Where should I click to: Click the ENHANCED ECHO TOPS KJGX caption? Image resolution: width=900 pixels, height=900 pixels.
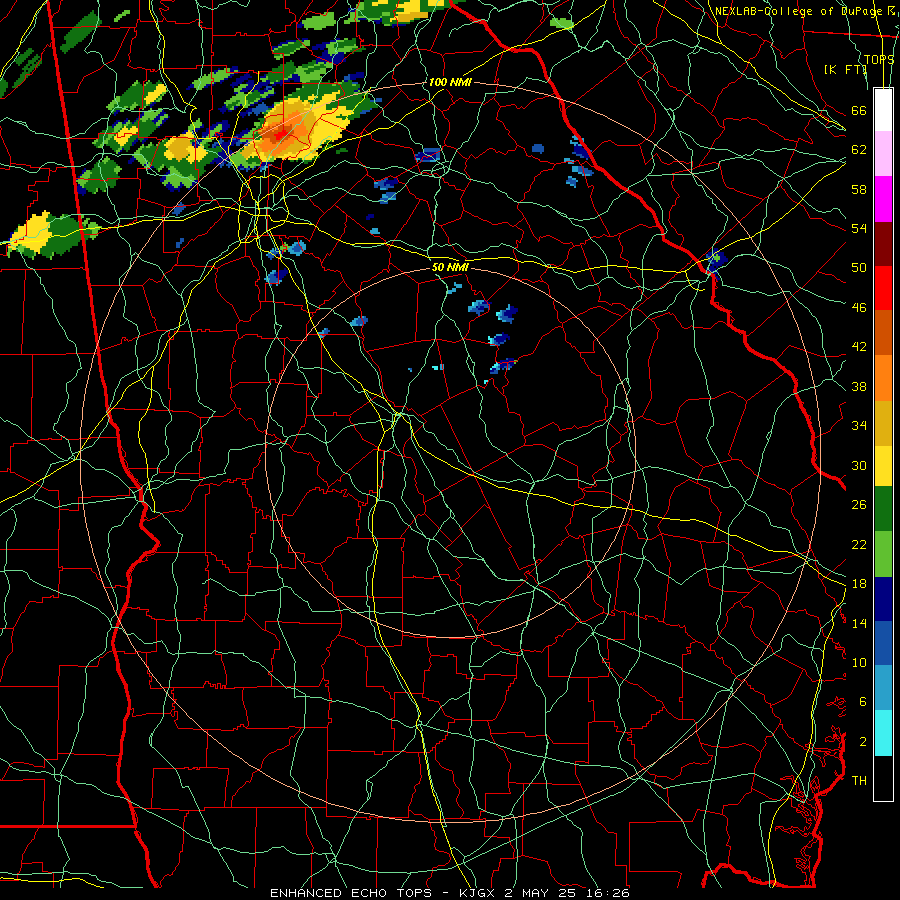[x=449, y=893]
